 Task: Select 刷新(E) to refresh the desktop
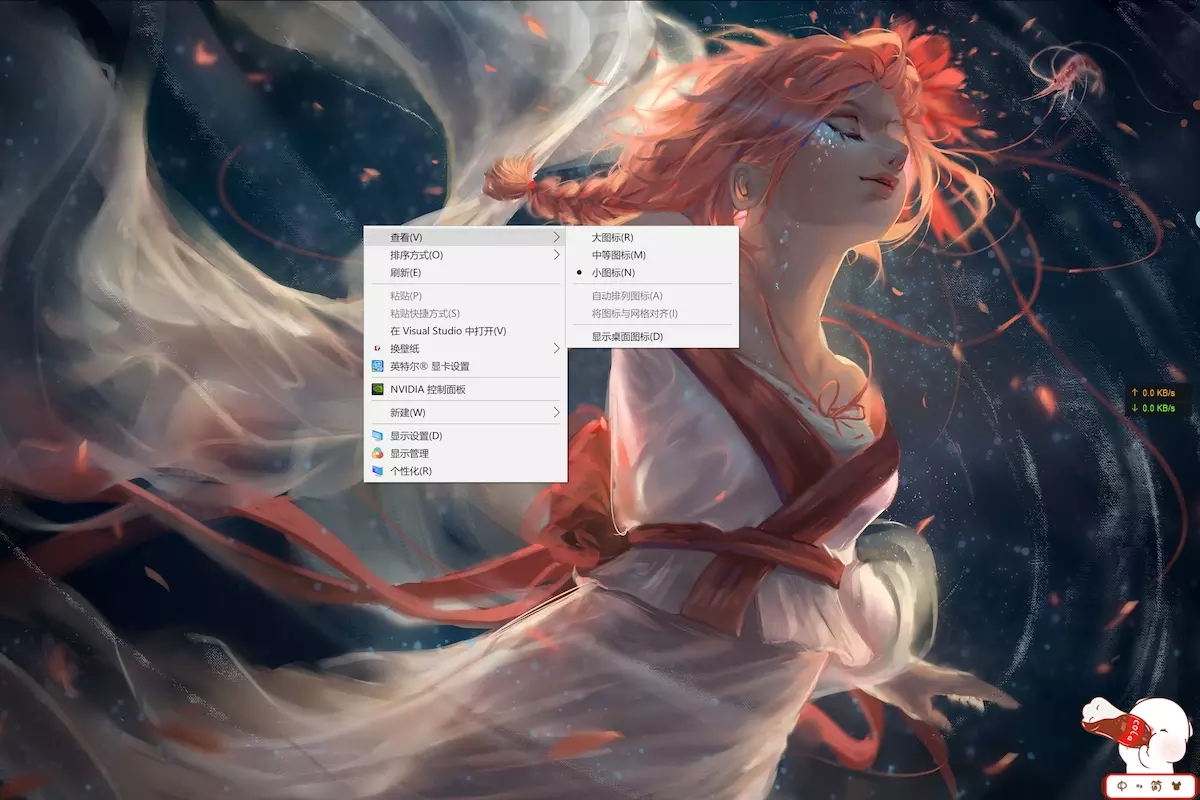465,272
